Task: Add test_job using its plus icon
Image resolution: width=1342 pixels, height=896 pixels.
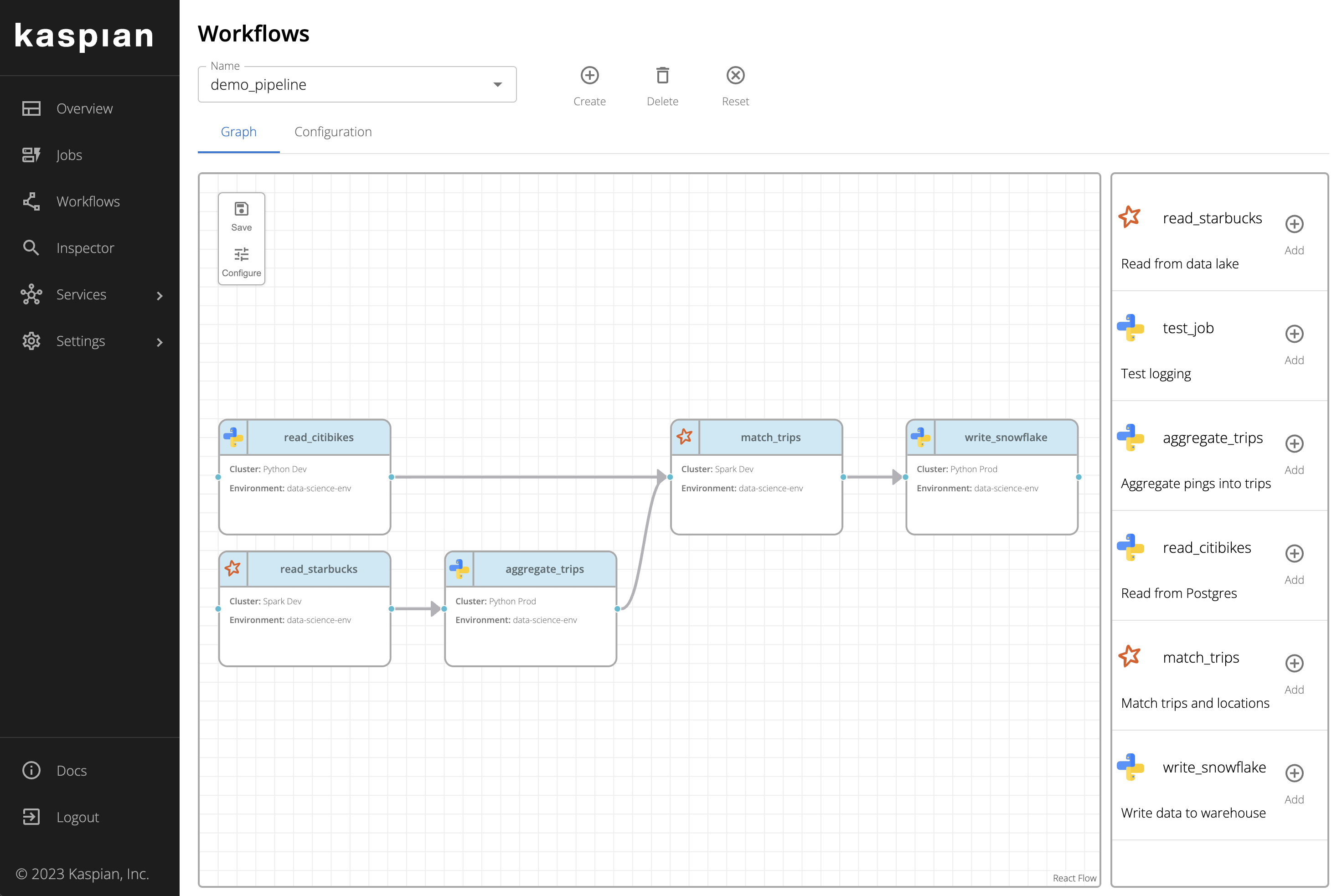Action: [x=1294, y=334]
